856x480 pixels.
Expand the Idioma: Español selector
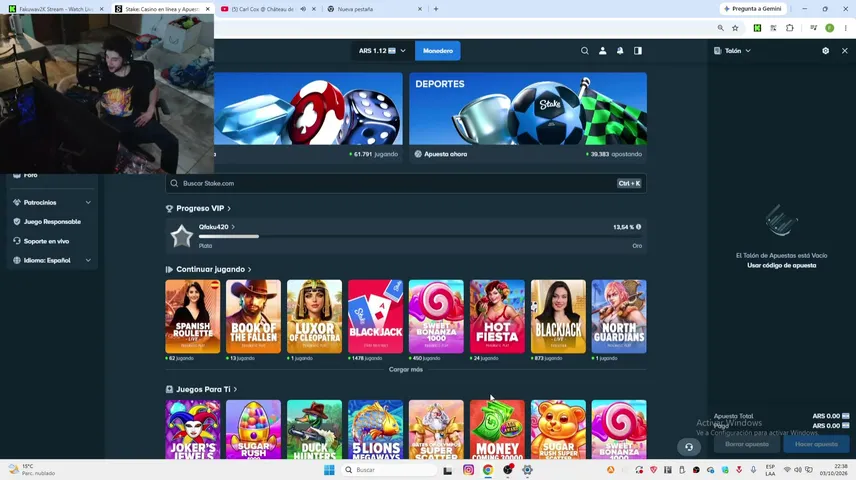[52, 260]
